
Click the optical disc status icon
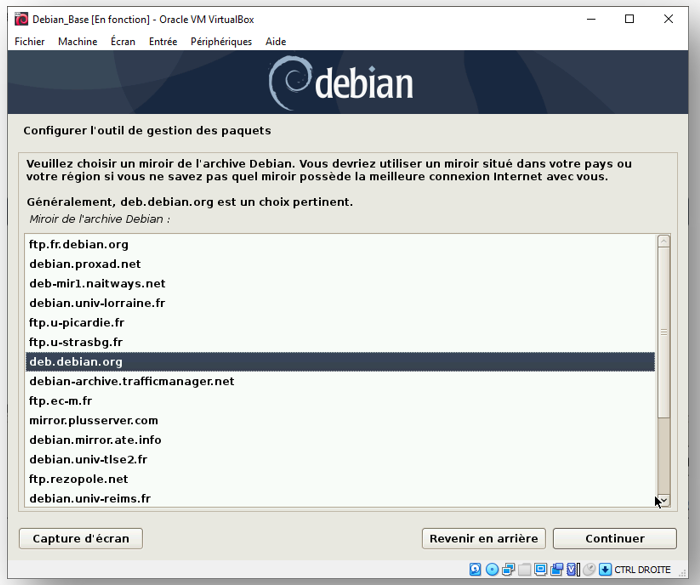(492, 569)
